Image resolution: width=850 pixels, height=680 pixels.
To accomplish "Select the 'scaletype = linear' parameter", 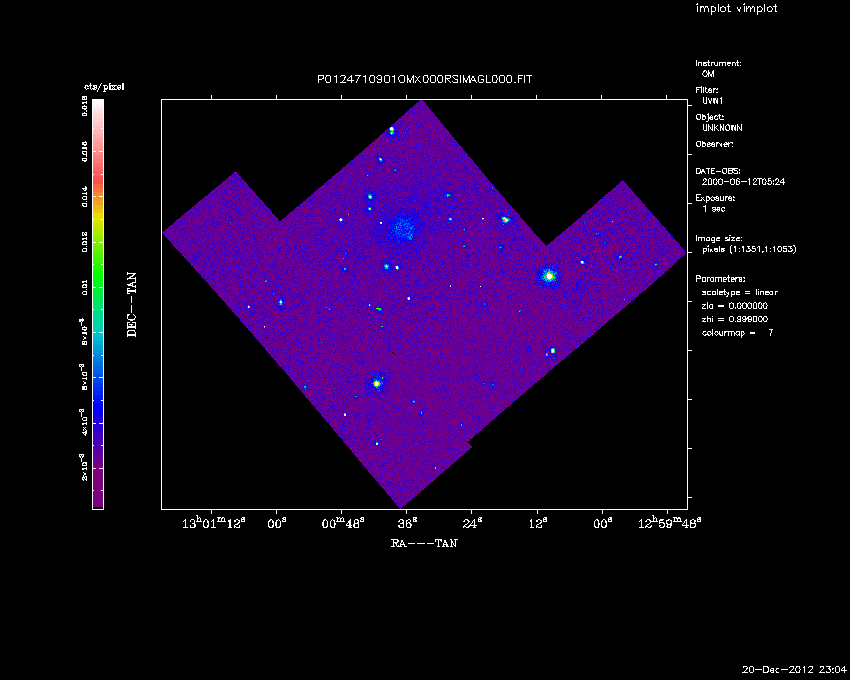I will pos(740,293).
